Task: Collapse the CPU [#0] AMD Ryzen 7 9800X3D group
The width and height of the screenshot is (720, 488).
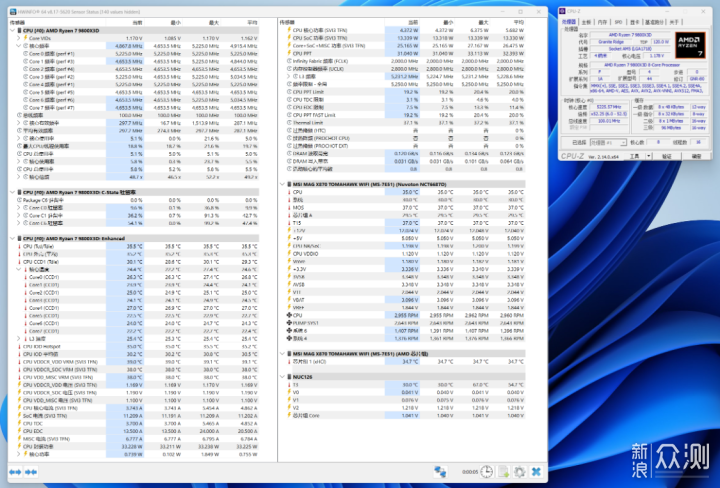Action: point(12,30)
